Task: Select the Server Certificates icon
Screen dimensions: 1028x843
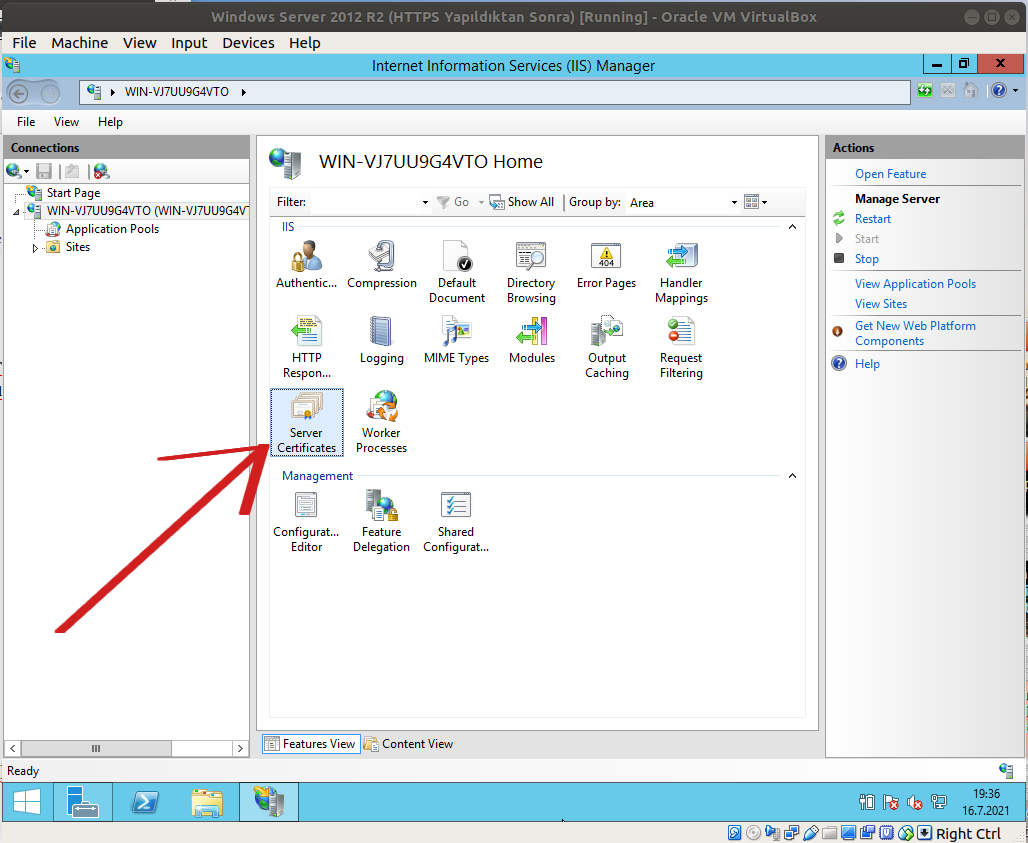Action: [306, 422]
